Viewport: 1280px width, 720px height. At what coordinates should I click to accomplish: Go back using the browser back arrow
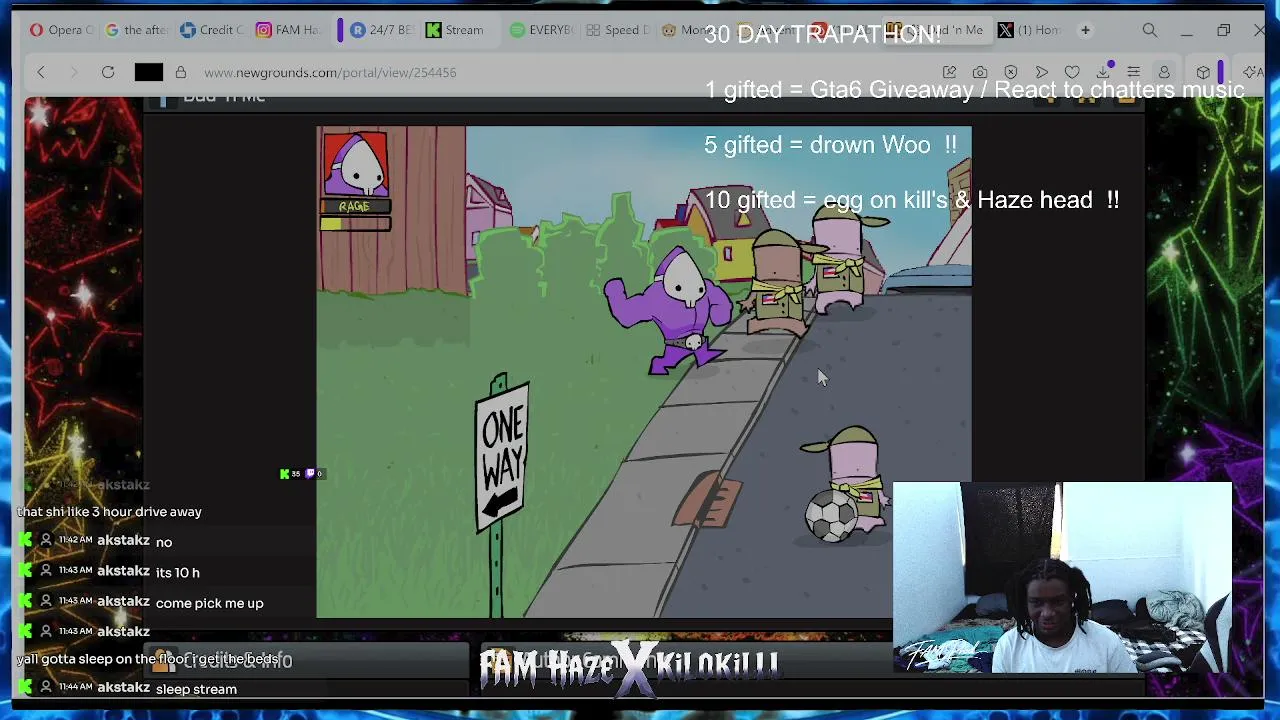41,72
